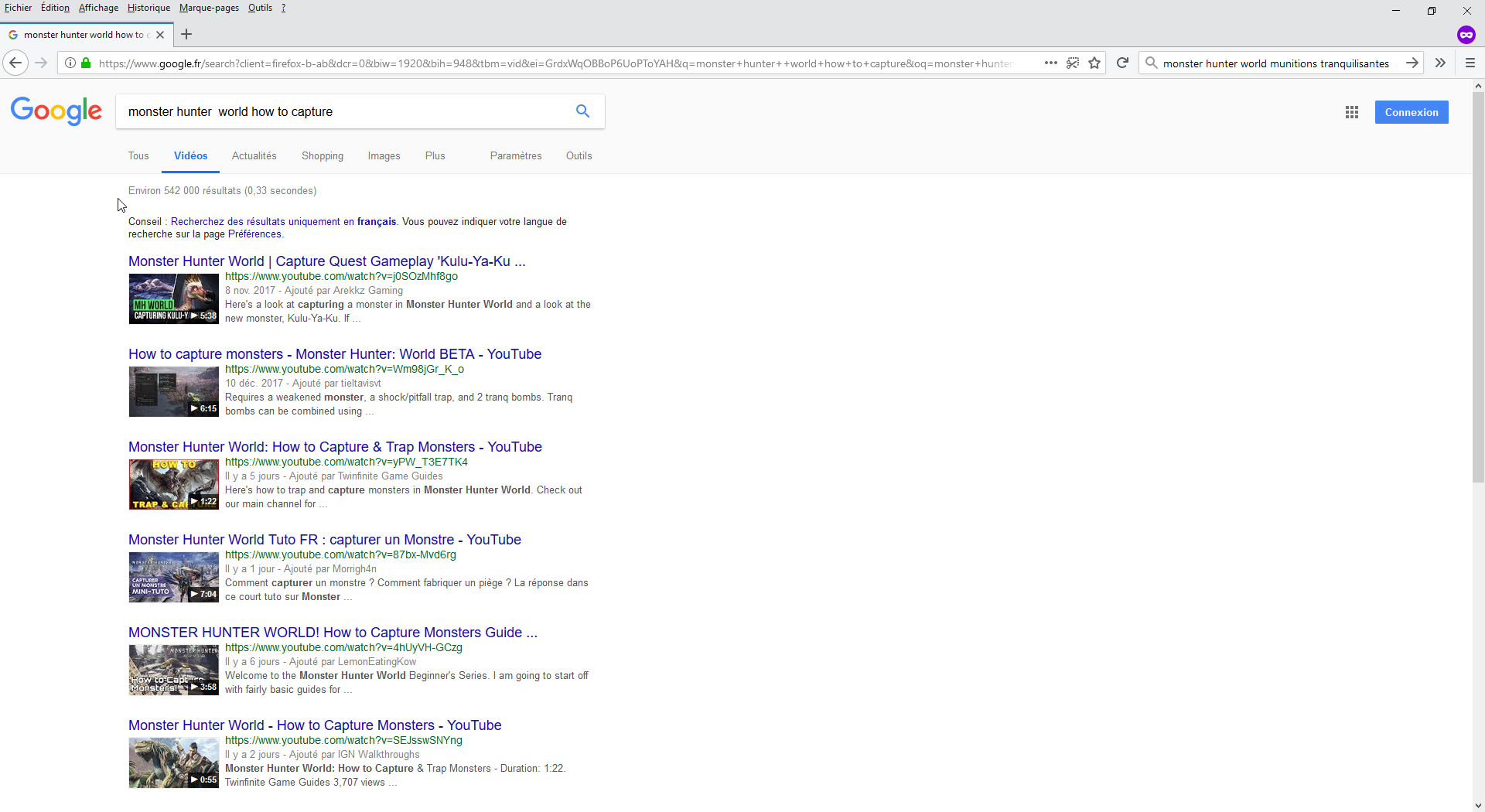The height and width of the screenshot is (812, 1485).
Task: Open the Fichier menu
Action: [18, 8]
